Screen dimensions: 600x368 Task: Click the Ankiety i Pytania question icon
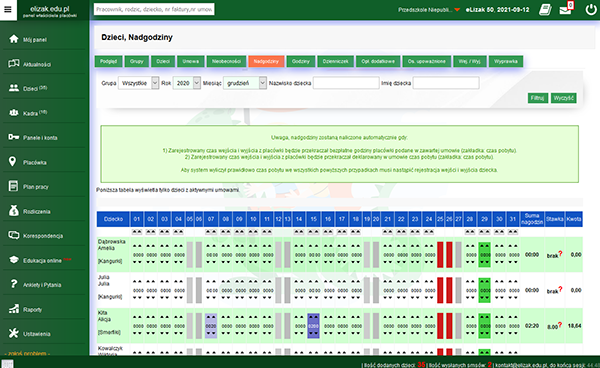click(x=13, y=284)
